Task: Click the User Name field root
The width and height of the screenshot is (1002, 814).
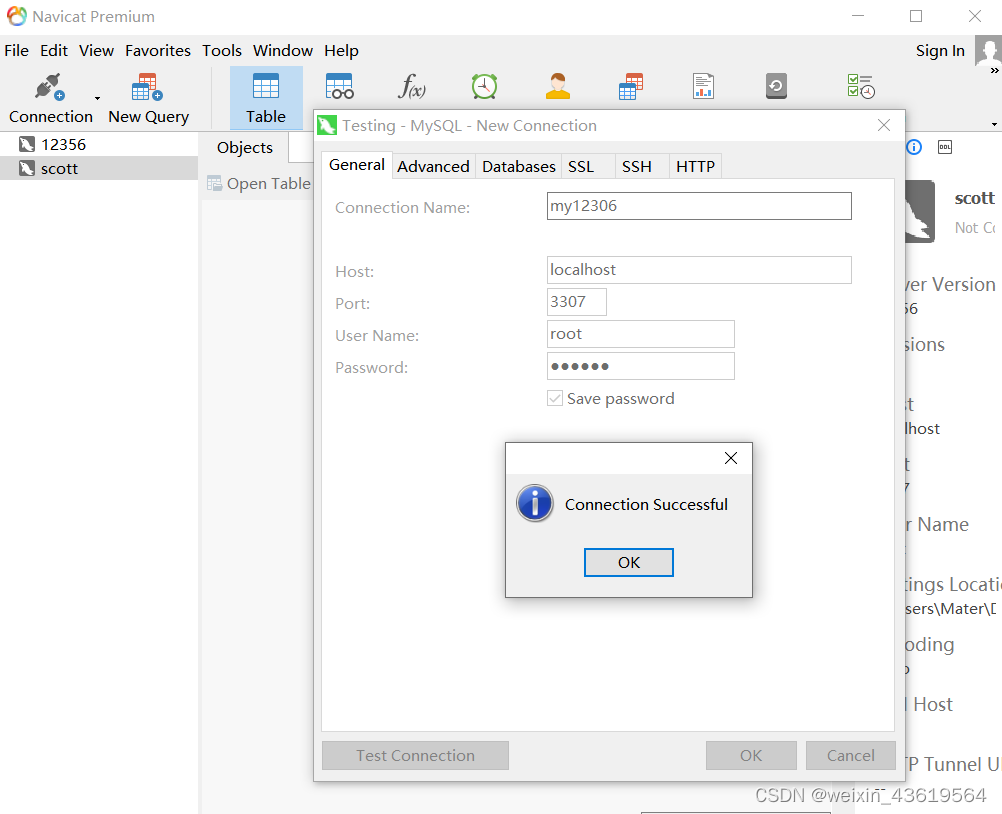Action: point(640,334)
